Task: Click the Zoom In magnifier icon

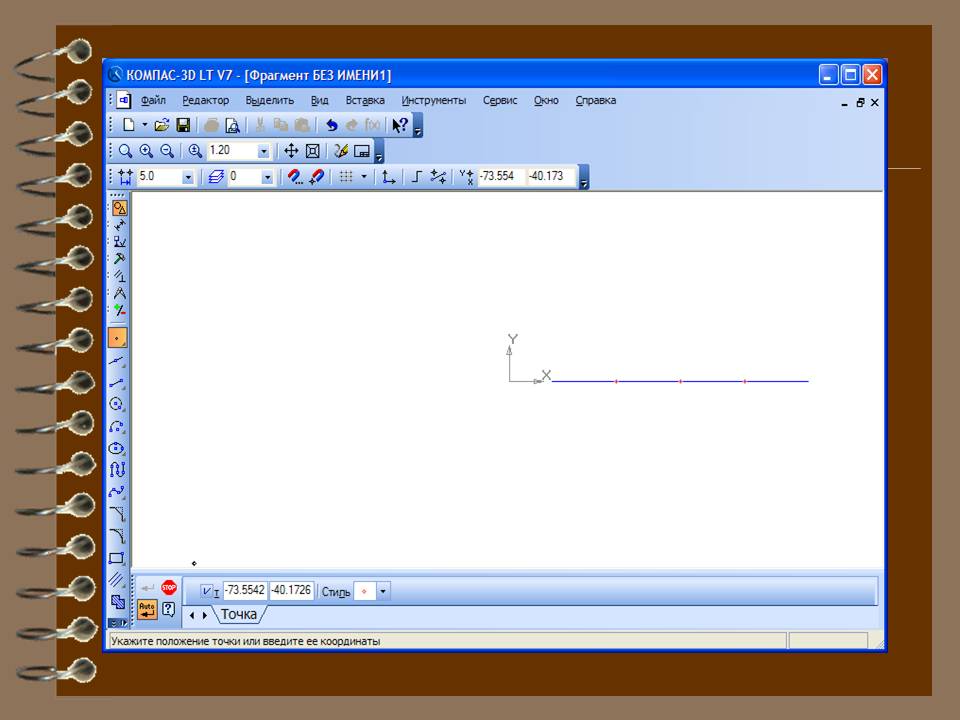Action: coord(146,151)
